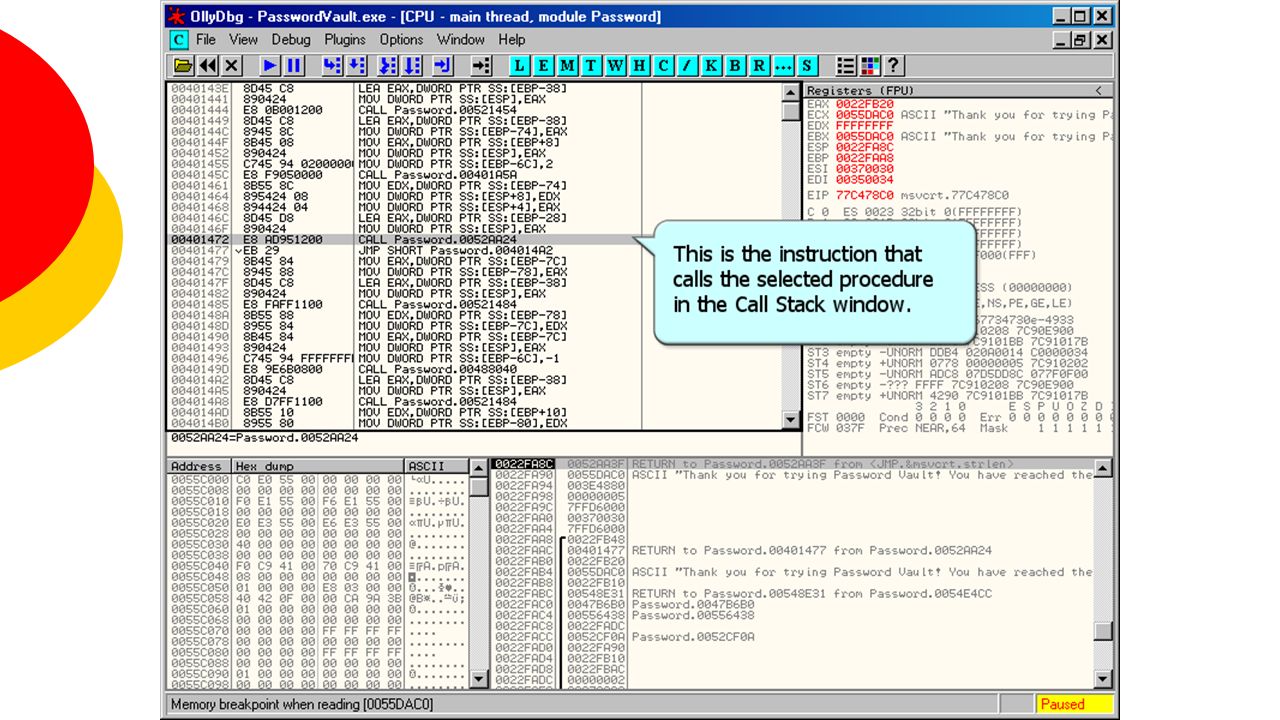Screen dimensions: 1280x720
Task: Click disassembly pane scrollbar up arrow
Action: pos(791,91)
